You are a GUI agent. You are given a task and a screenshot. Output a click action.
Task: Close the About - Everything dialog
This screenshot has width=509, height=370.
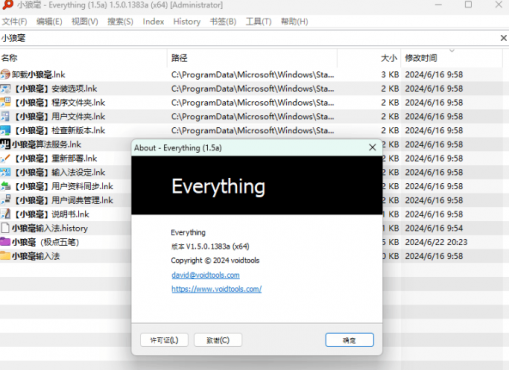372,147
